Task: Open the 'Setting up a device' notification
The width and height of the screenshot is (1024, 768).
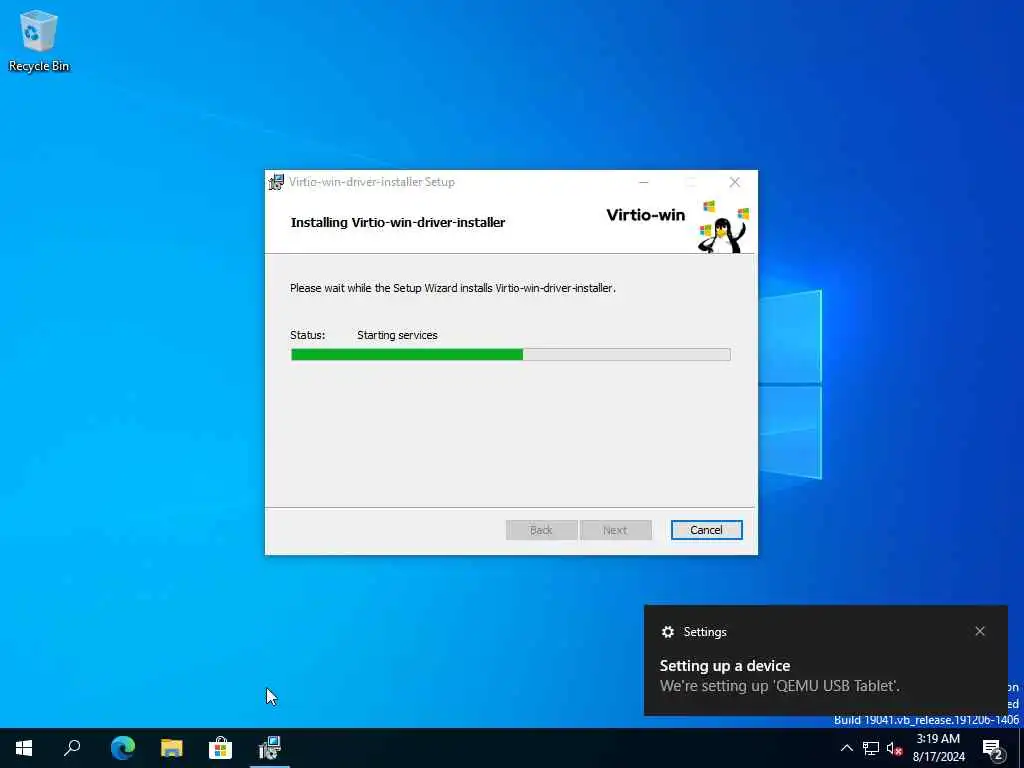Action: (x=825, y=660)
